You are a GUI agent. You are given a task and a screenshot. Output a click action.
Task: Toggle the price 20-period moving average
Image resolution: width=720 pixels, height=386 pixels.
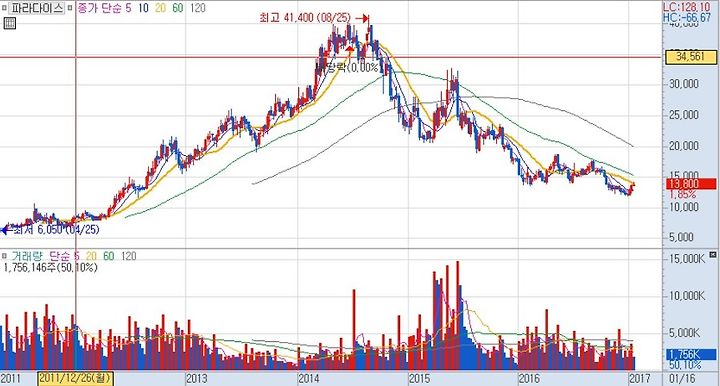[x=160, y=8]
